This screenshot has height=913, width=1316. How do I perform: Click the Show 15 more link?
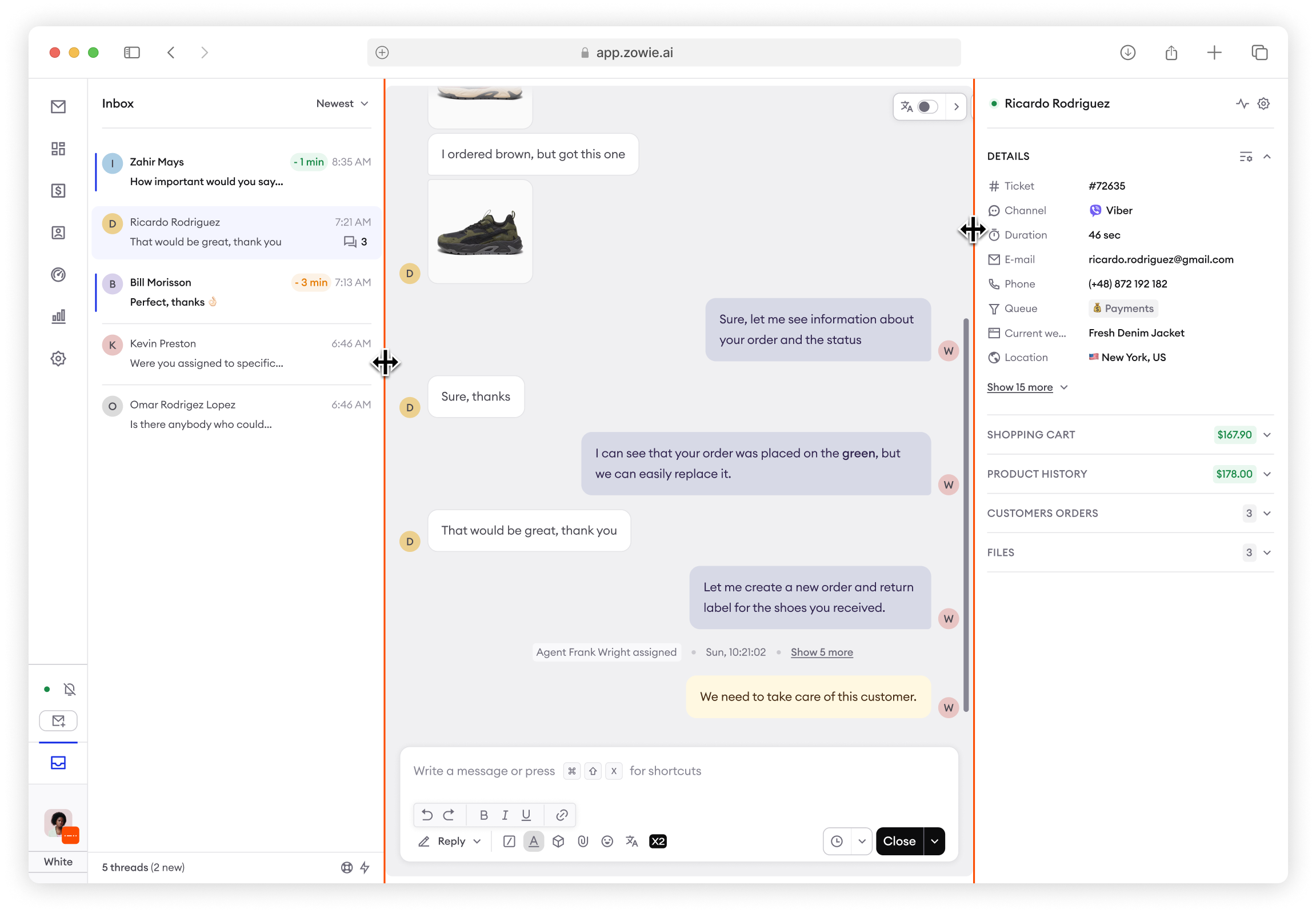(x=1019, y=387)
